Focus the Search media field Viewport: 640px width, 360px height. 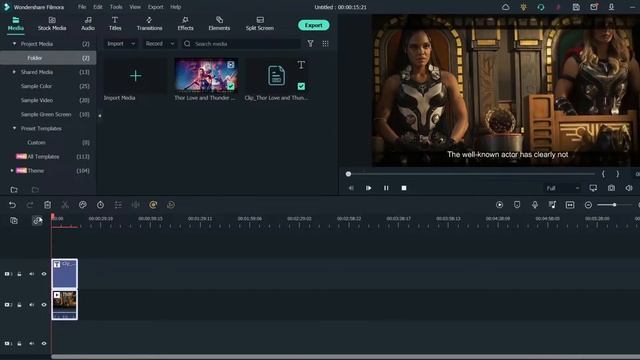[241, 44]
